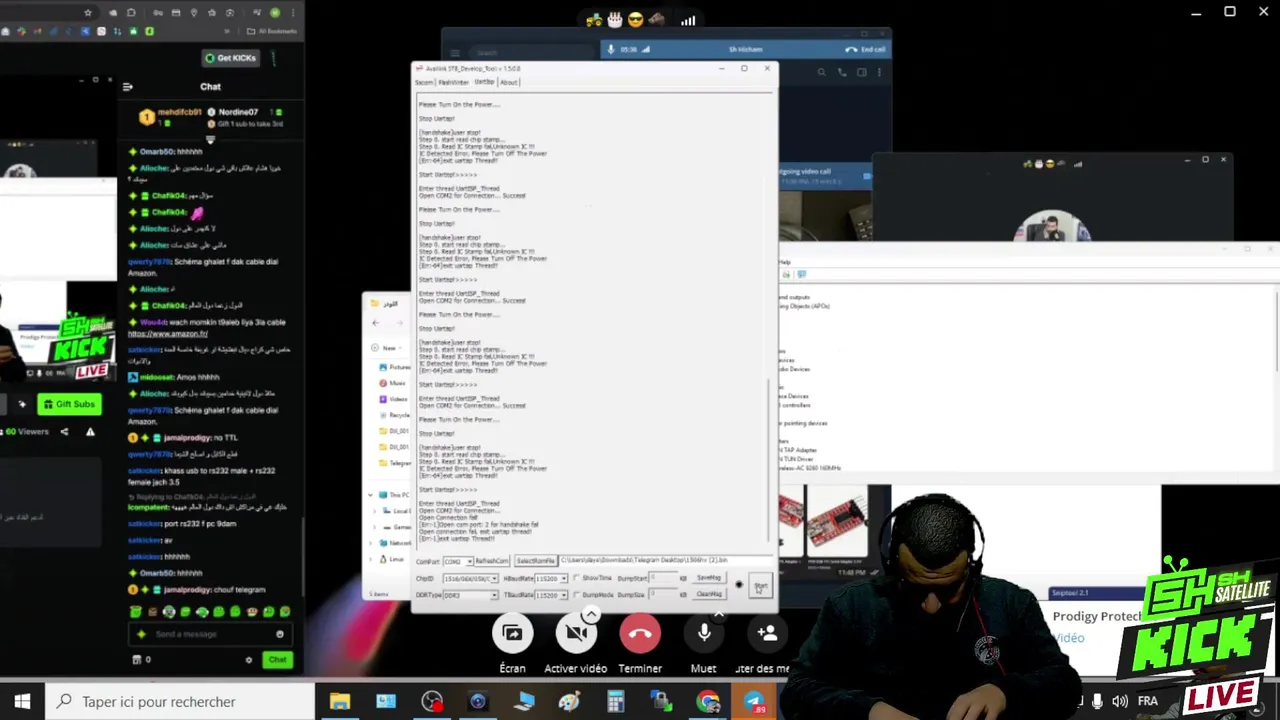
Task: Enable the DumpMode checkbox
Action: click(x=577, y=594)
